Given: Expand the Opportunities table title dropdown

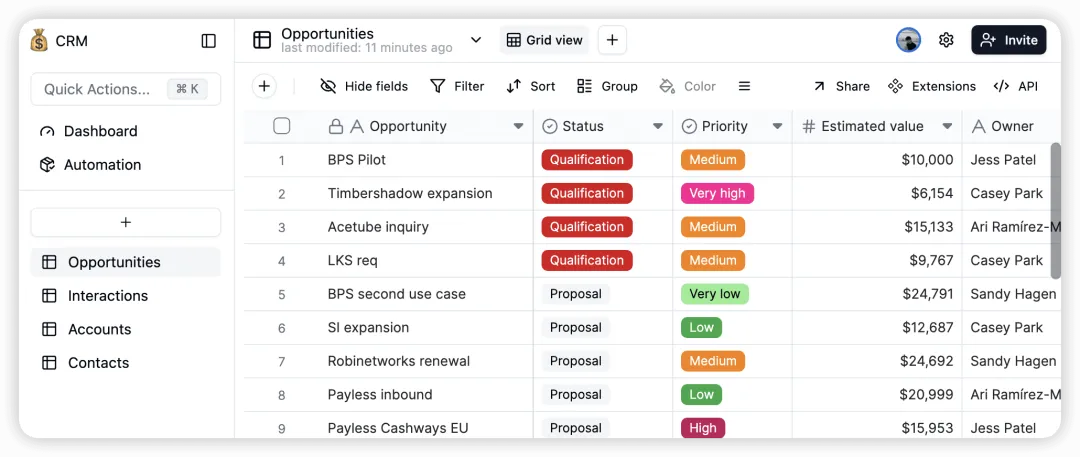Looking at the screenshot, I should [x=475, y=40].
